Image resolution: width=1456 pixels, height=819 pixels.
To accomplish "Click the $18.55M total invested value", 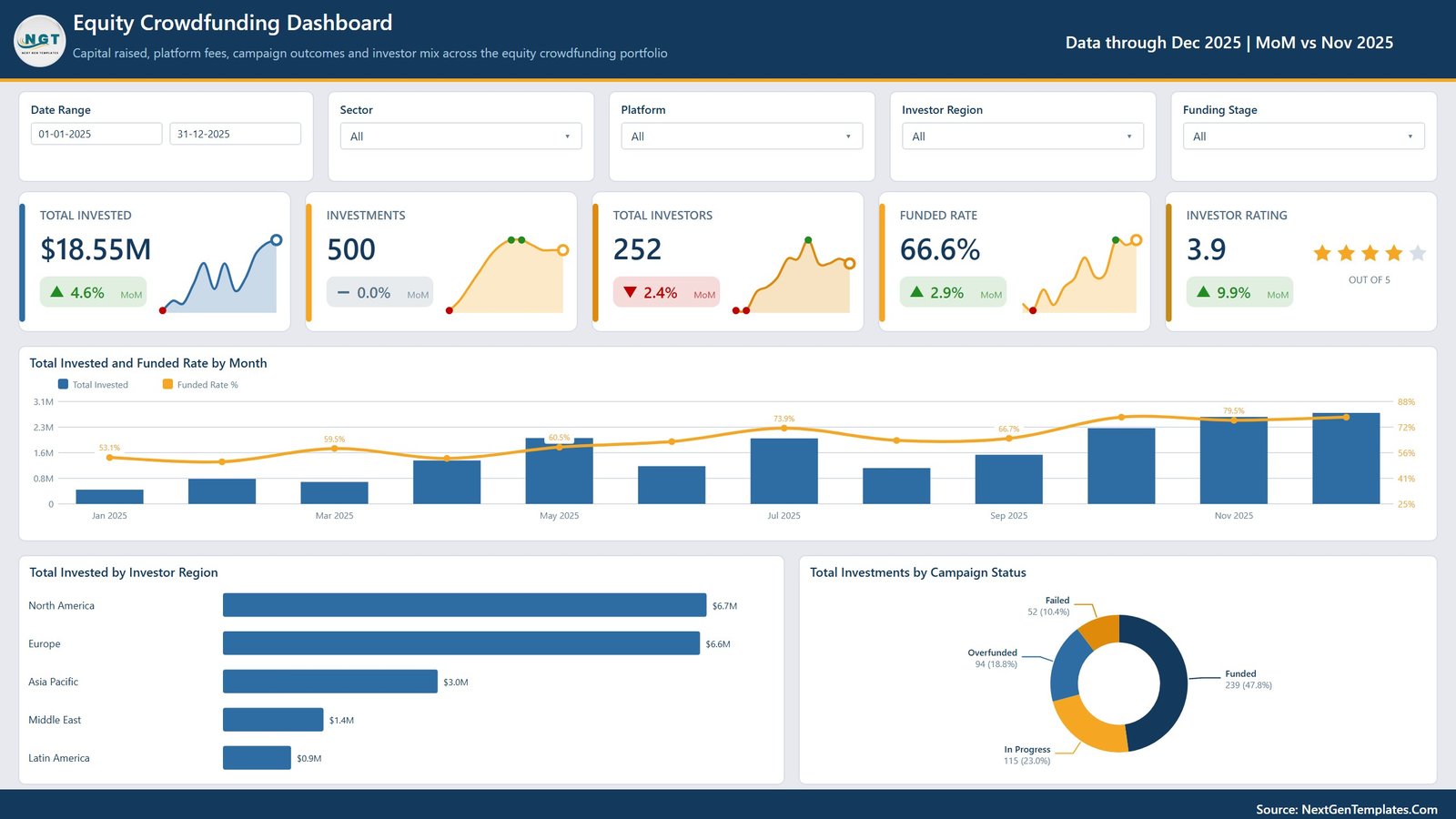I will coord(96,249).
